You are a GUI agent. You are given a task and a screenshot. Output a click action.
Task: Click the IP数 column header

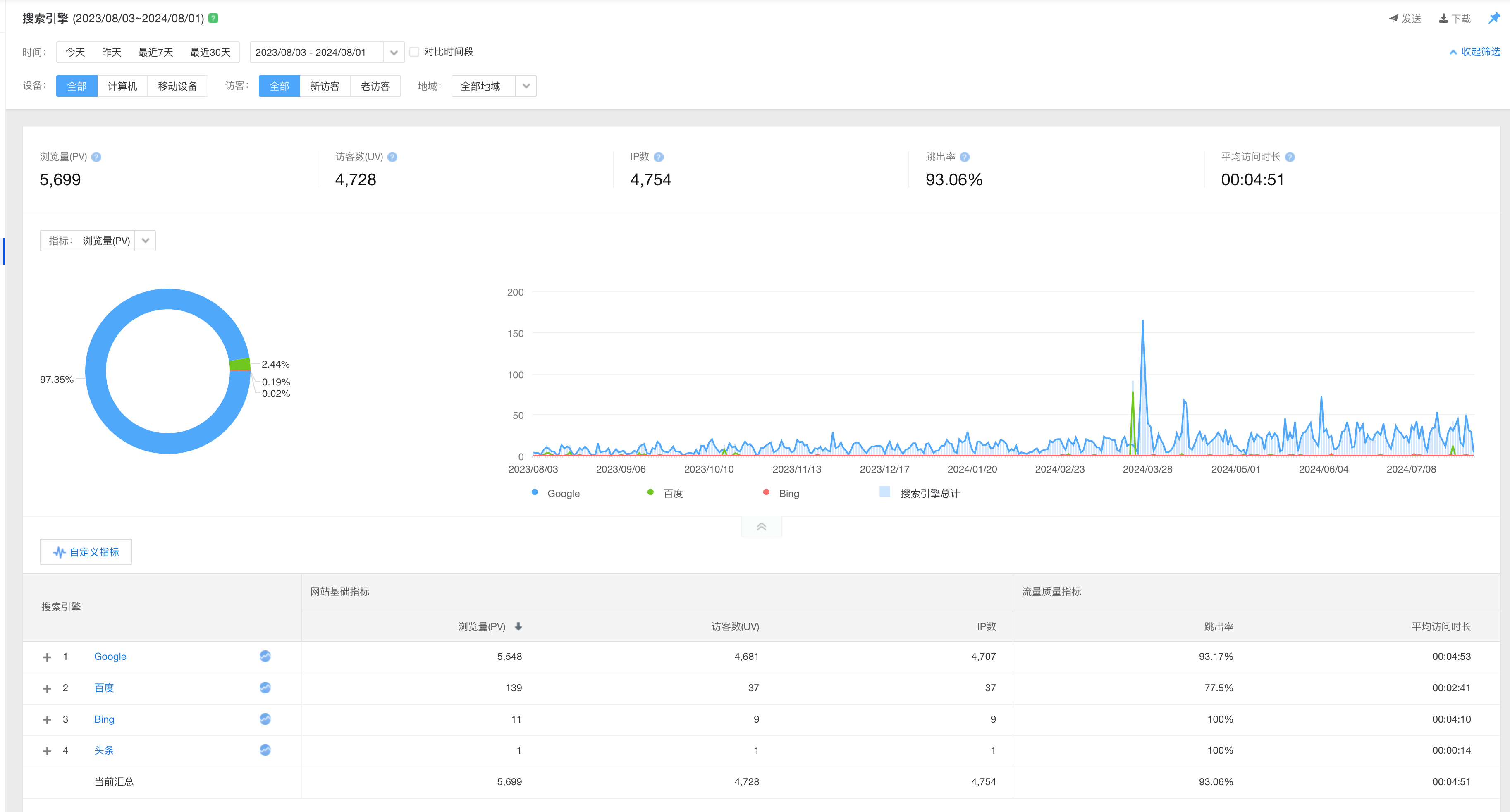986,626
